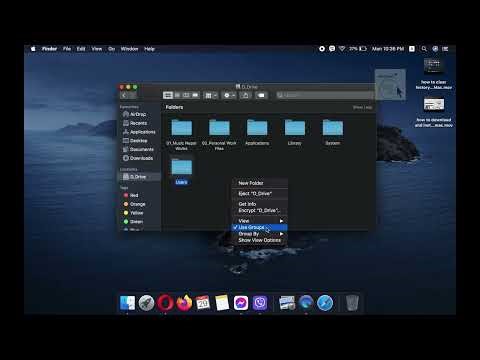The height and width of the screenshot is (360, 480).
Task: Select the 01_Music Repair Works folder
Action: point(181,134)
